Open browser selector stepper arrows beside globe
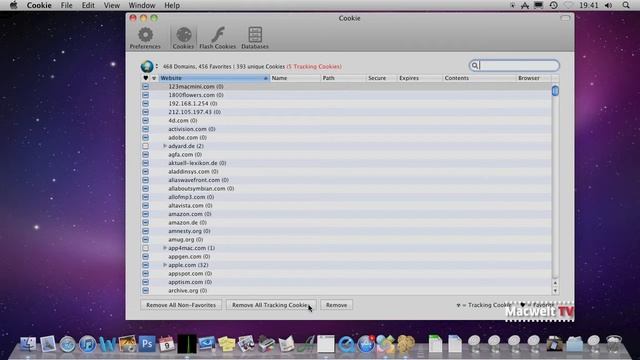This screenshot has height=360, width=640. tap(156, 66)
